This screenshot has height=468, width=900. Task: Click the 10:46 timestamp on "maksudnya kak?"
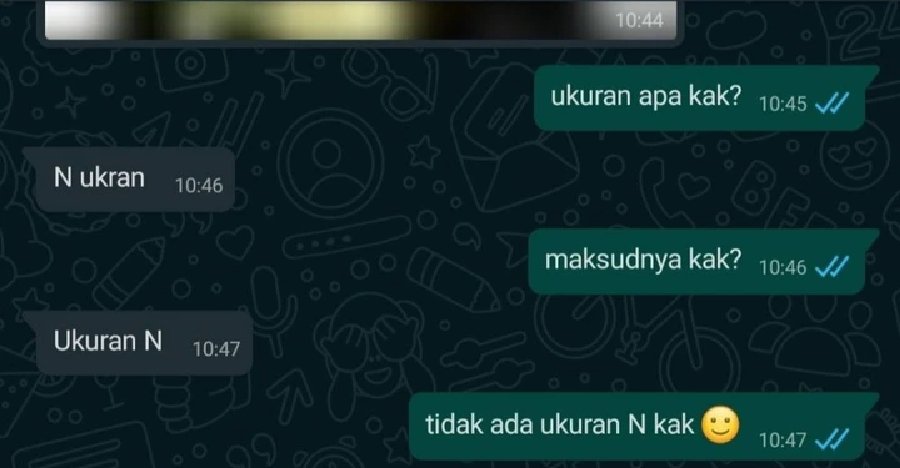[x=782, y=268]
